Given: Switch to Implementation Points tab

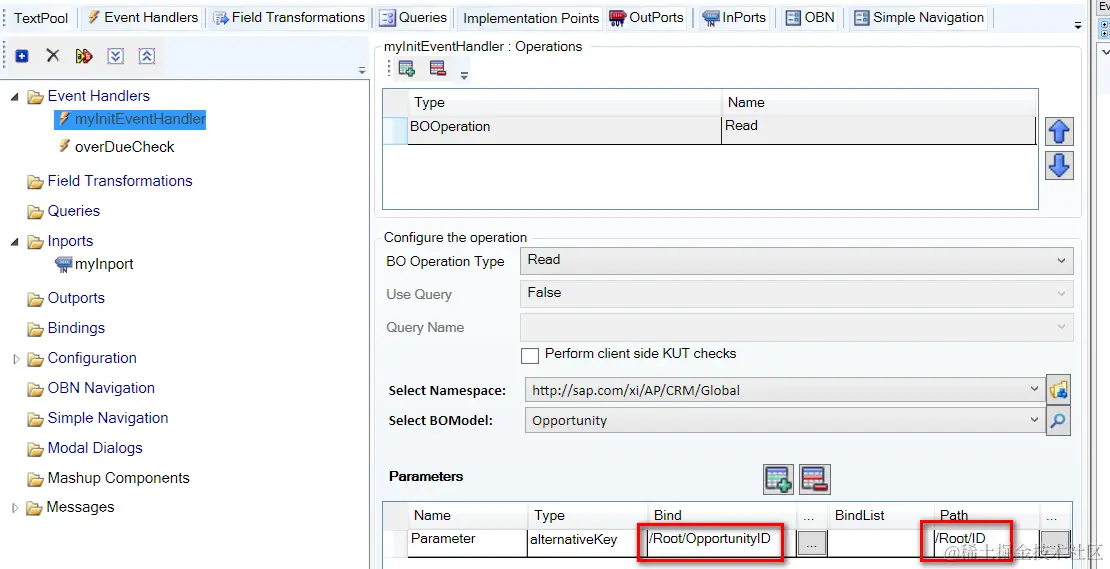Looking at the screenshot, I should [x=531, y=18].
